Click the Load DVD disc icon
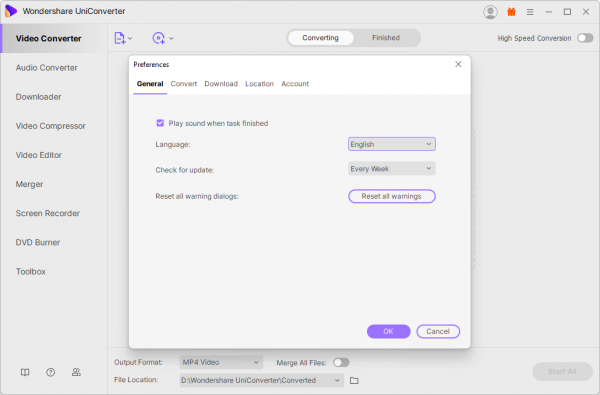The height and width of the screenshot is (395, 600). [x=159, y=38]
